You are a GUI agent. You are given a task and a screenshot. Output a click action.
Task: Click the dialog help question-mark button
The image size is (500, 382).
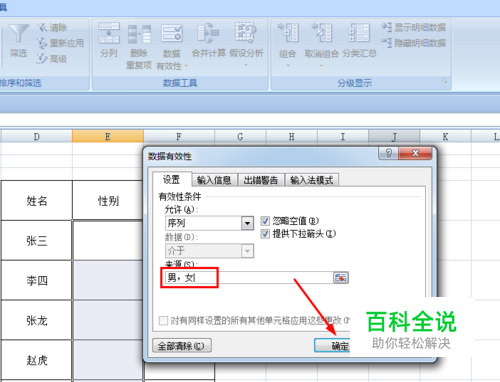click(389, 153)
